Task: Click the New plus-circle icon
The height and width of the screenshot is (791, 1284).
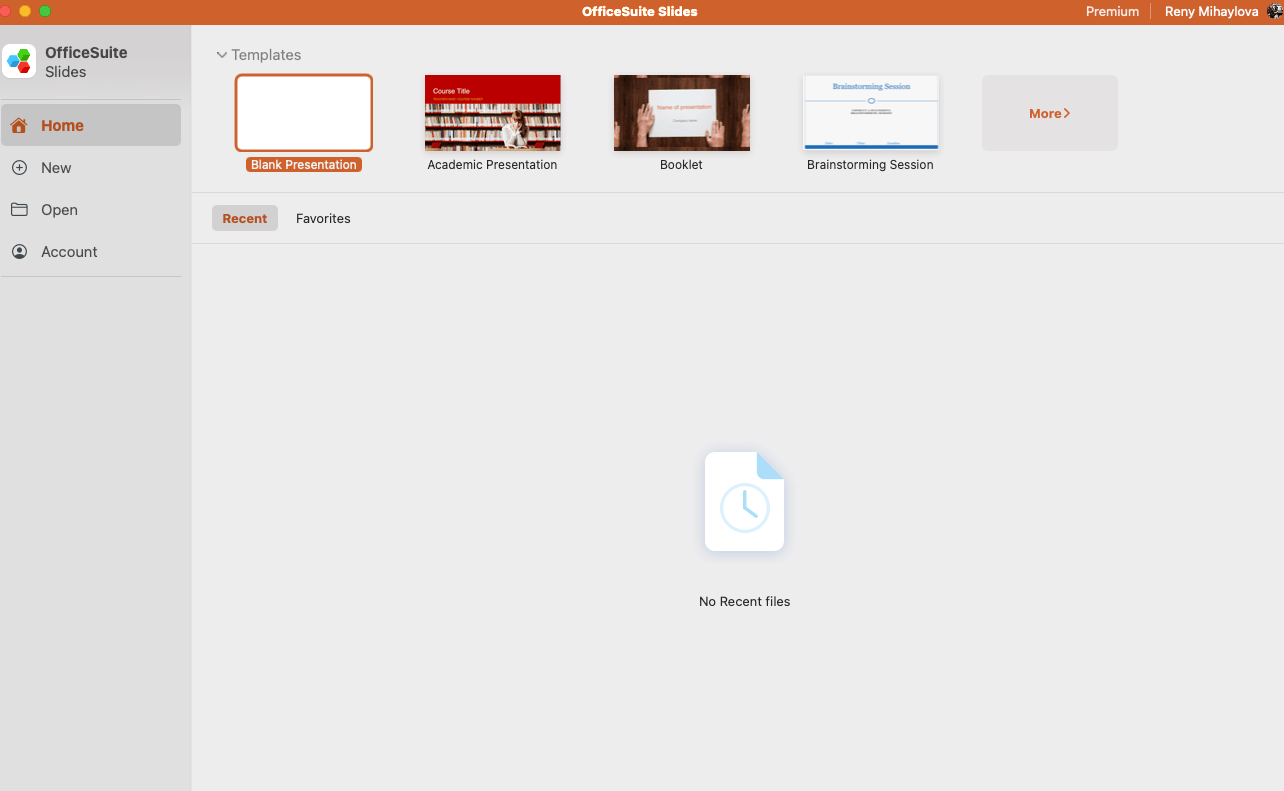Action: [19, 168]
